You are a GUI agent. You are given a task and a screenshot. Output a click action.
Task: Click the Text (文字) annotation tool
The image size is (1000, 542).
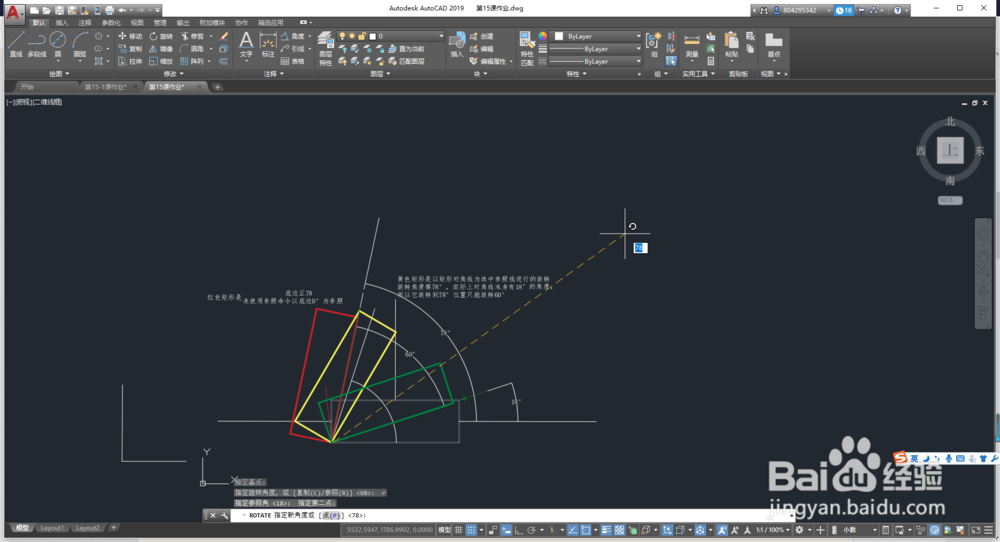246,45
